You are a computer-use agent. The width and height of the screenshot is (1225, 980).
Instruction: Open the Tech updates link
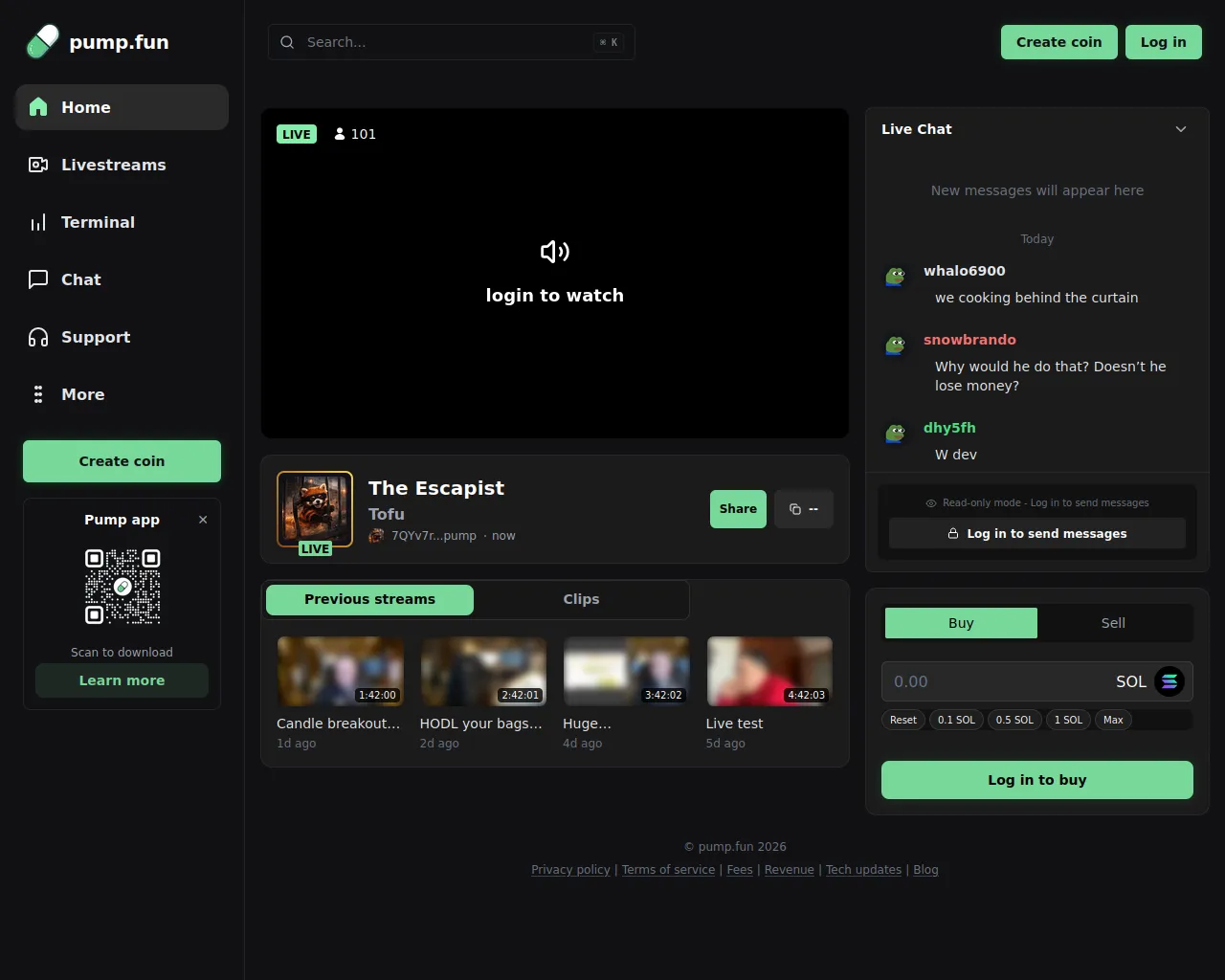863,870
